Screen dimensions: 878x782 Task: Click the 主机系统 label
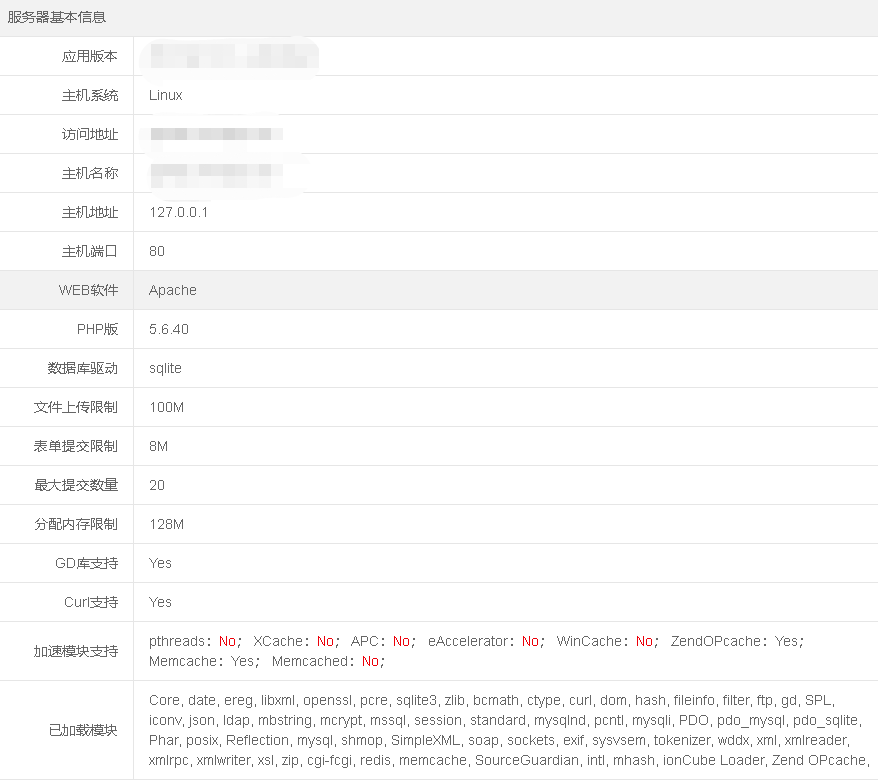pos(90,95)
